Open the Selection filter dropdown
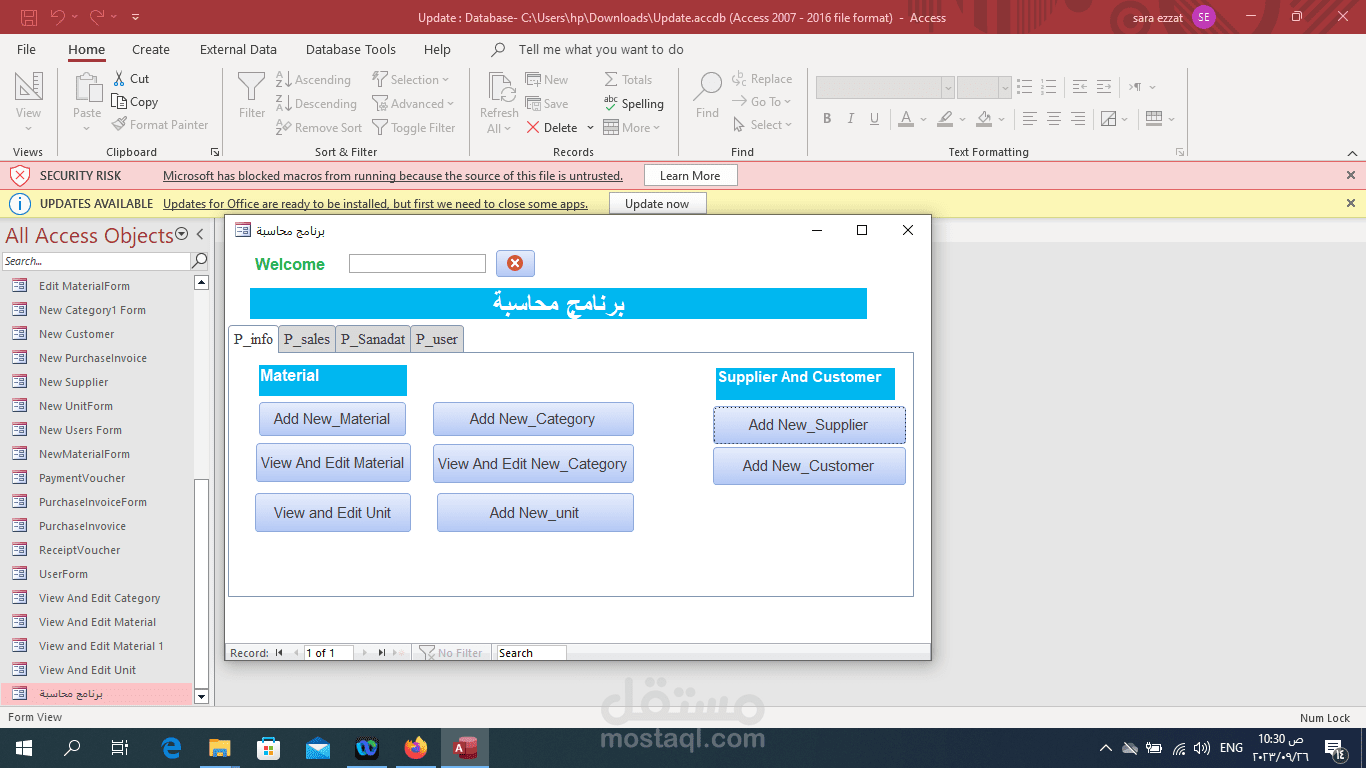This screenshot has height=768, width=1366. tap(410, 80)
